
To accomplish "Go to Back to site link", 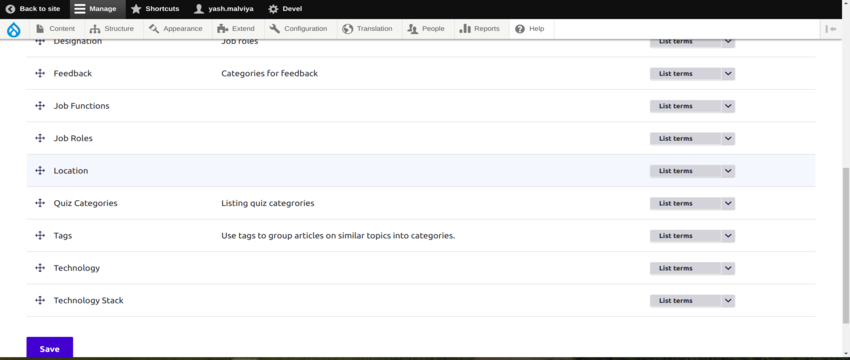I will [33, 9].
